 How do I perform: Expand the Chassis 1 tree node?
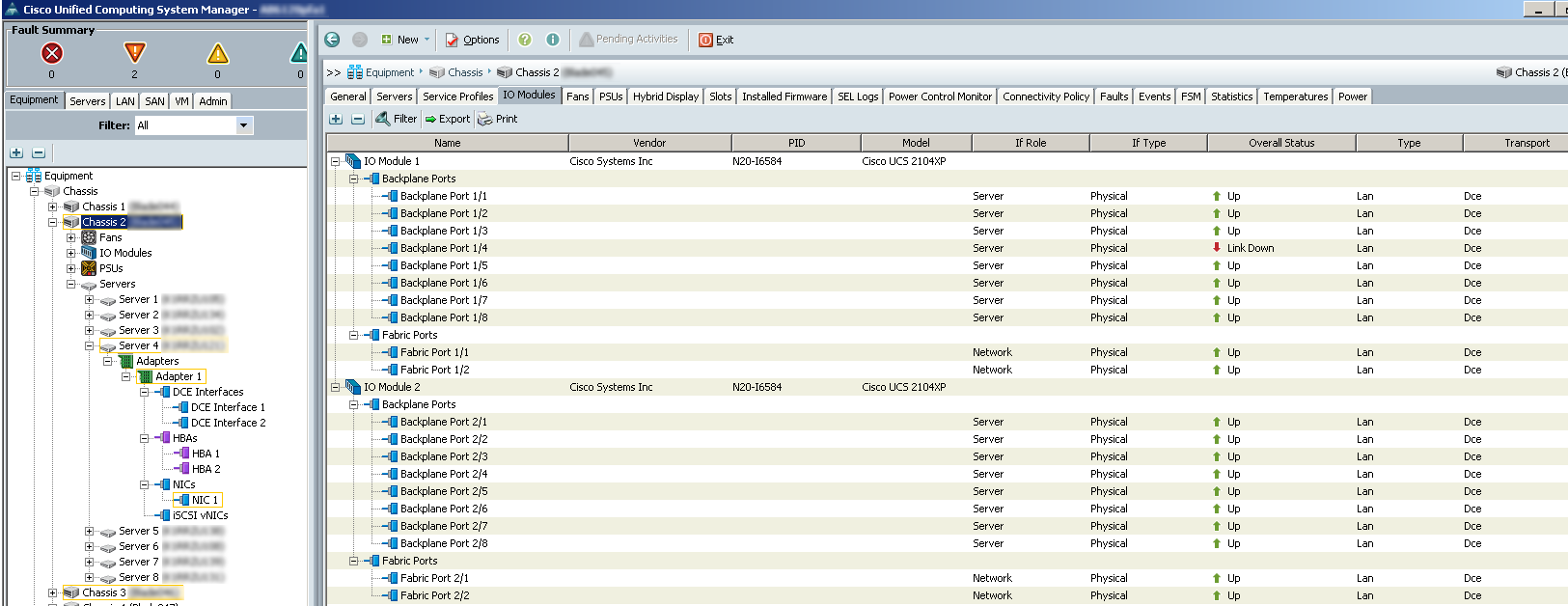pos(53,207)
